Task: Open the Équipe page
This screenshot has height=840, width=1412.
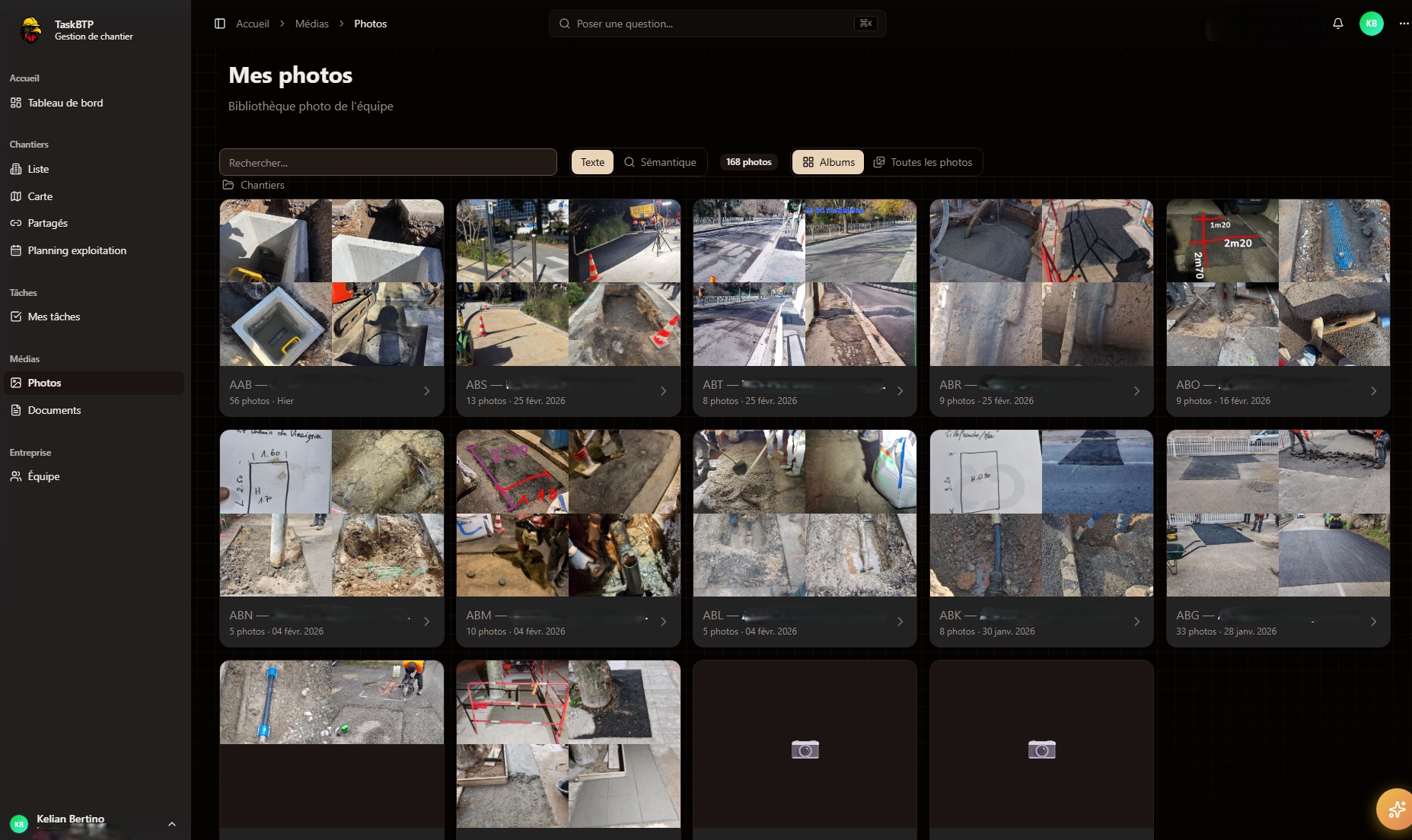Action: pyautogui.click(x=94, y=476)
